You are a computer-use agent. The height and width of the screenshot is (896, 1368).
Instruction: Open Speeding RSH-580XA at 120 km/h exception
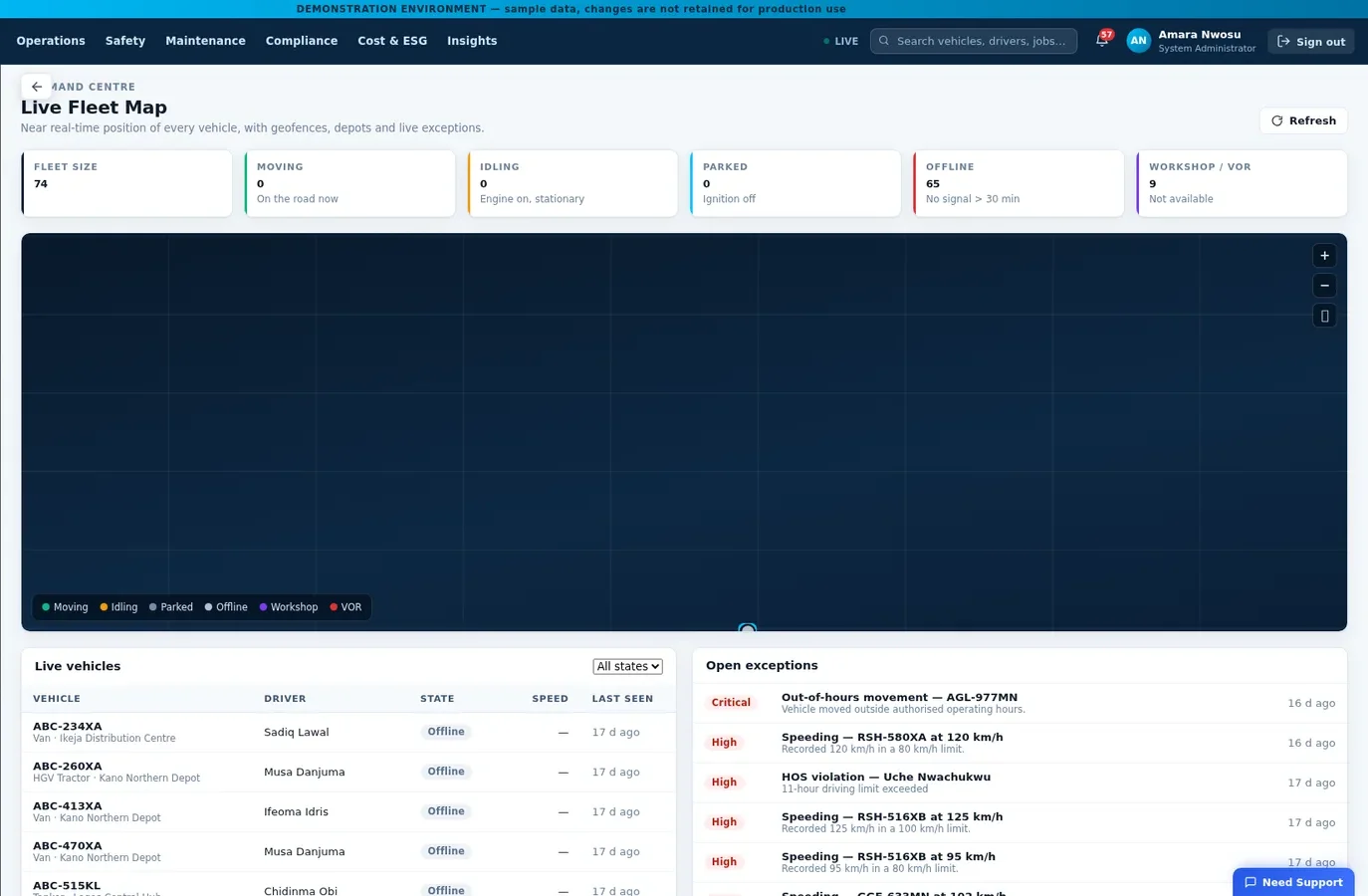click(x=1020, y=743)
